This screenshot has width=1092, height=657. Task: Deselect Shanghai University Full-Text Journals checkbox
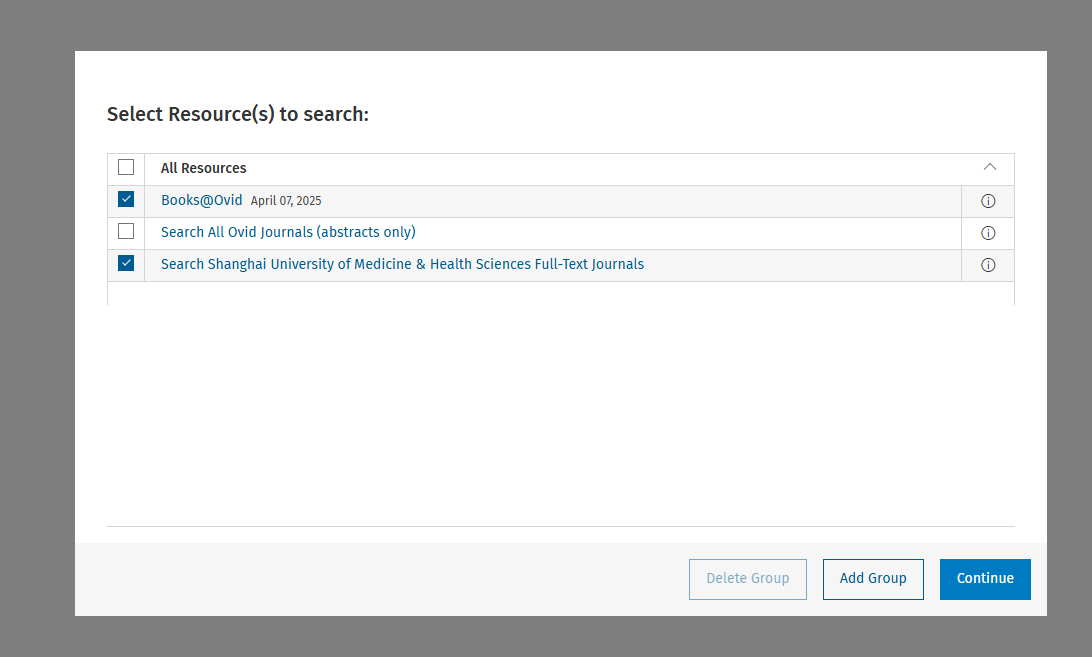[x=126, y=264]
